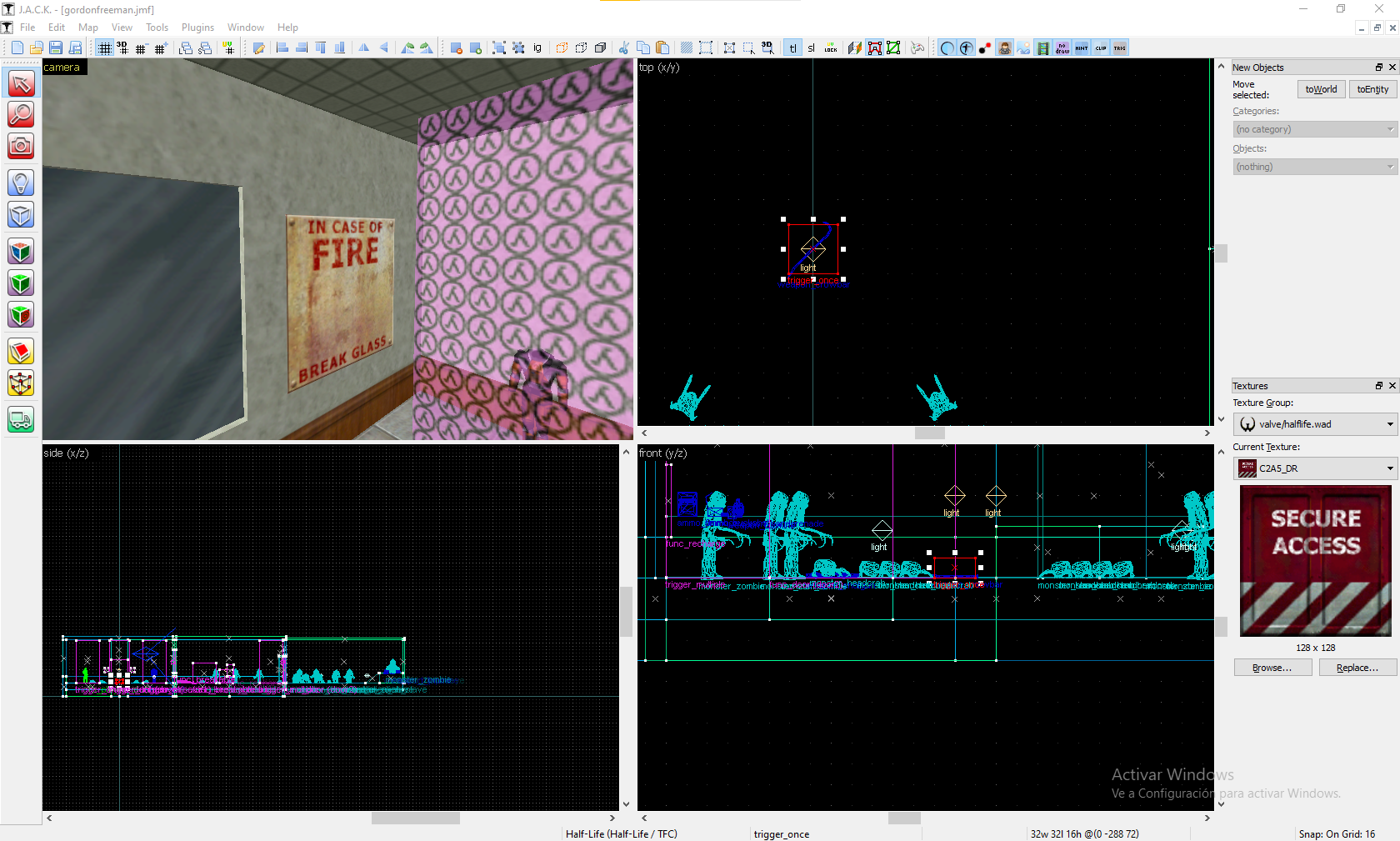Open the Categories dropdown
This screenshot has height=841, width=1400.
[x=1314, y=129]
